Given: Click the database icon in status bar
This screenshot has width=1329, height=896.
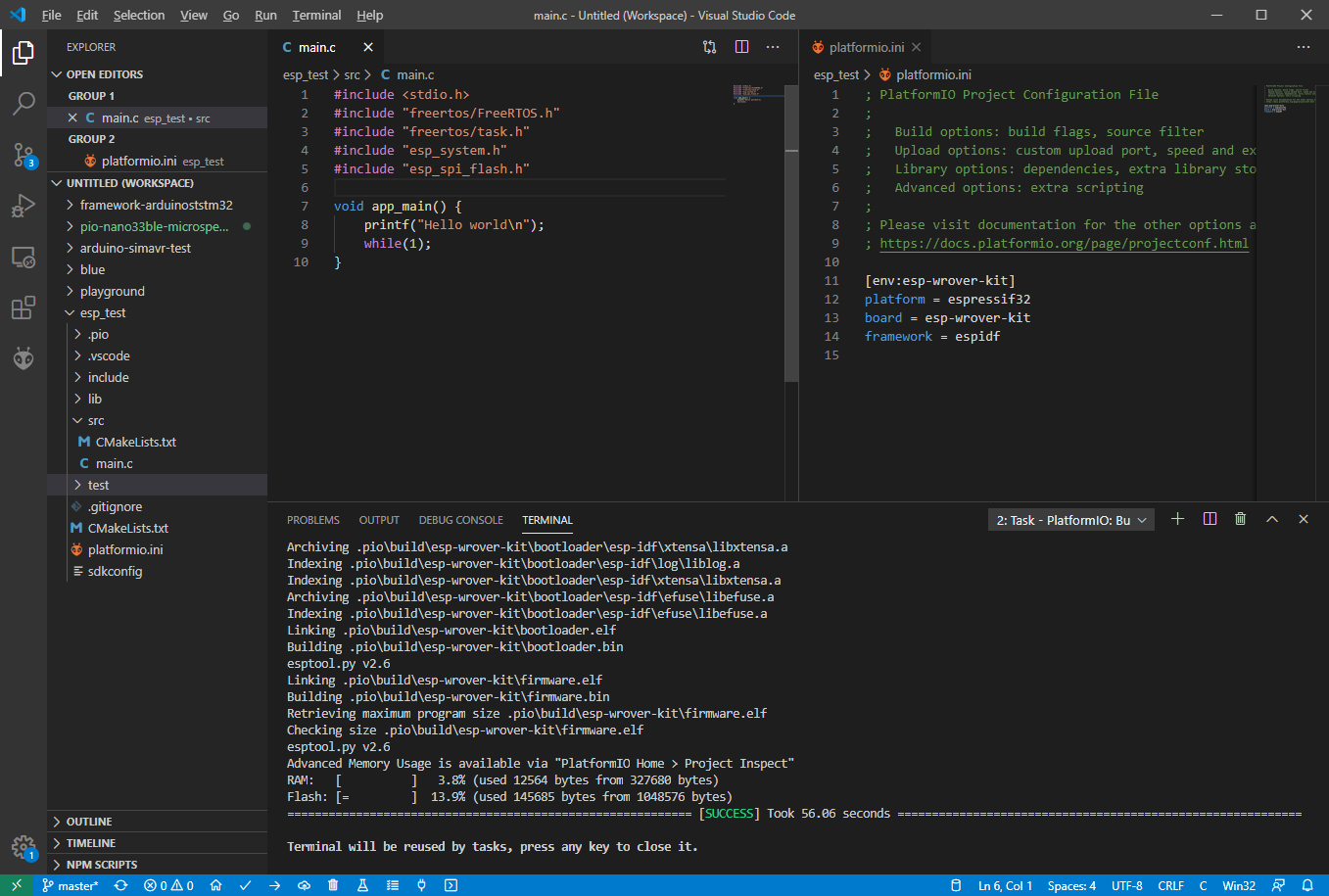Looking at the screenshot, I should [956, 885].
